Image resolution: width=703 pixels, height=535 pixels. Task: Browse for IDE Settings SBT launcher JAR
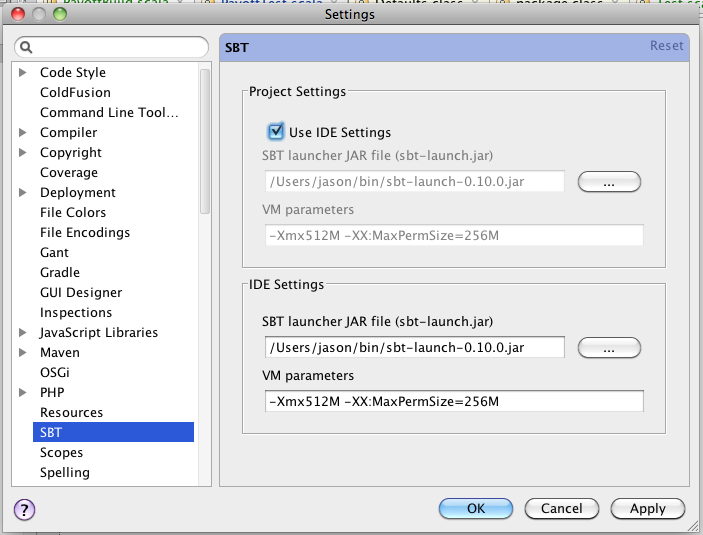tap(609, 348)
